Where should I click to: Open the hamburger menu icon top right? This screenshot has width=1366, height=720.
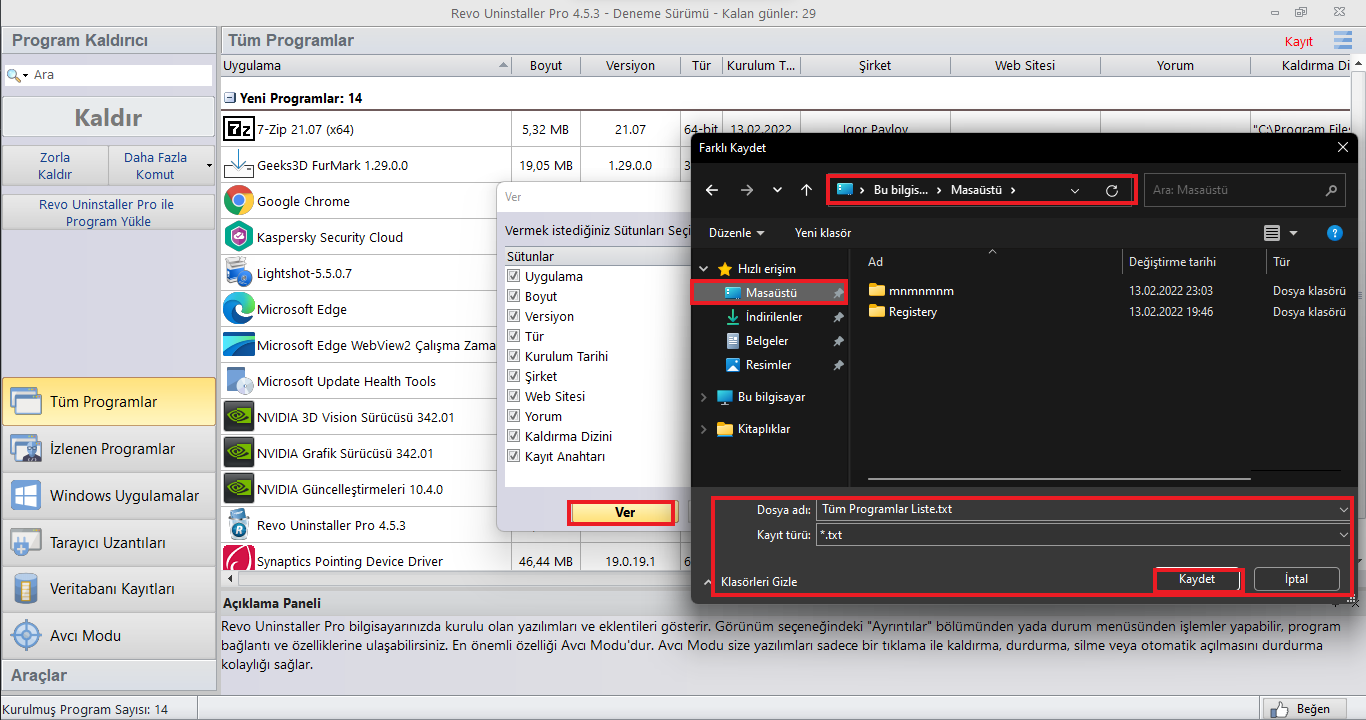[x=1343, y=40]
